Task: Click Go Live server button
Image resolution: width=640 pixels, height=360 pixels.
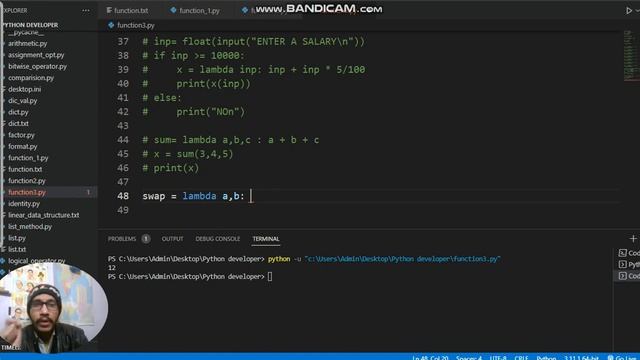Action: pyautogui.click(x=623, y=358)
